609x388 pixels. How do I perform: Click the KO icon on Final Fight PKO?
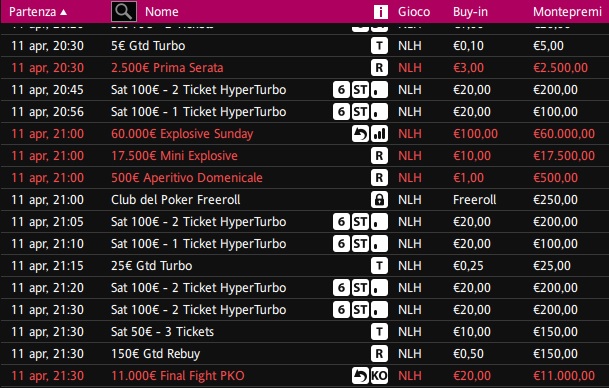tap(379, 376)
